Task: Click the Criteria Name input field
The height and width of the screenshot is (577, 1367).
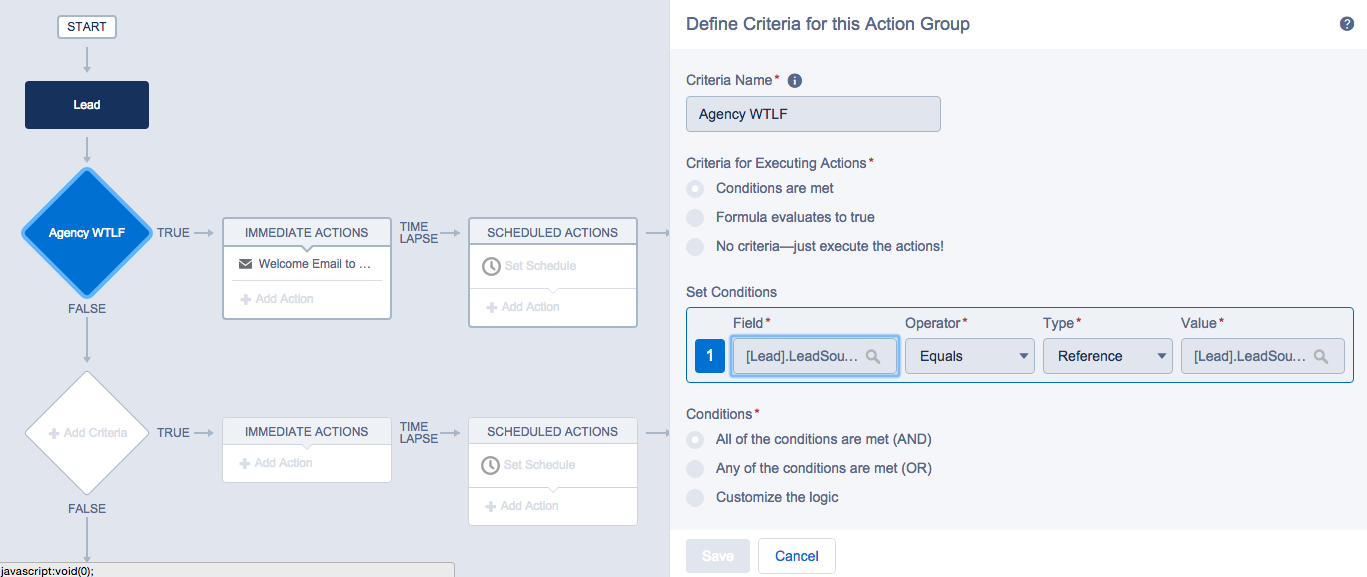Action: click(812, 114)
